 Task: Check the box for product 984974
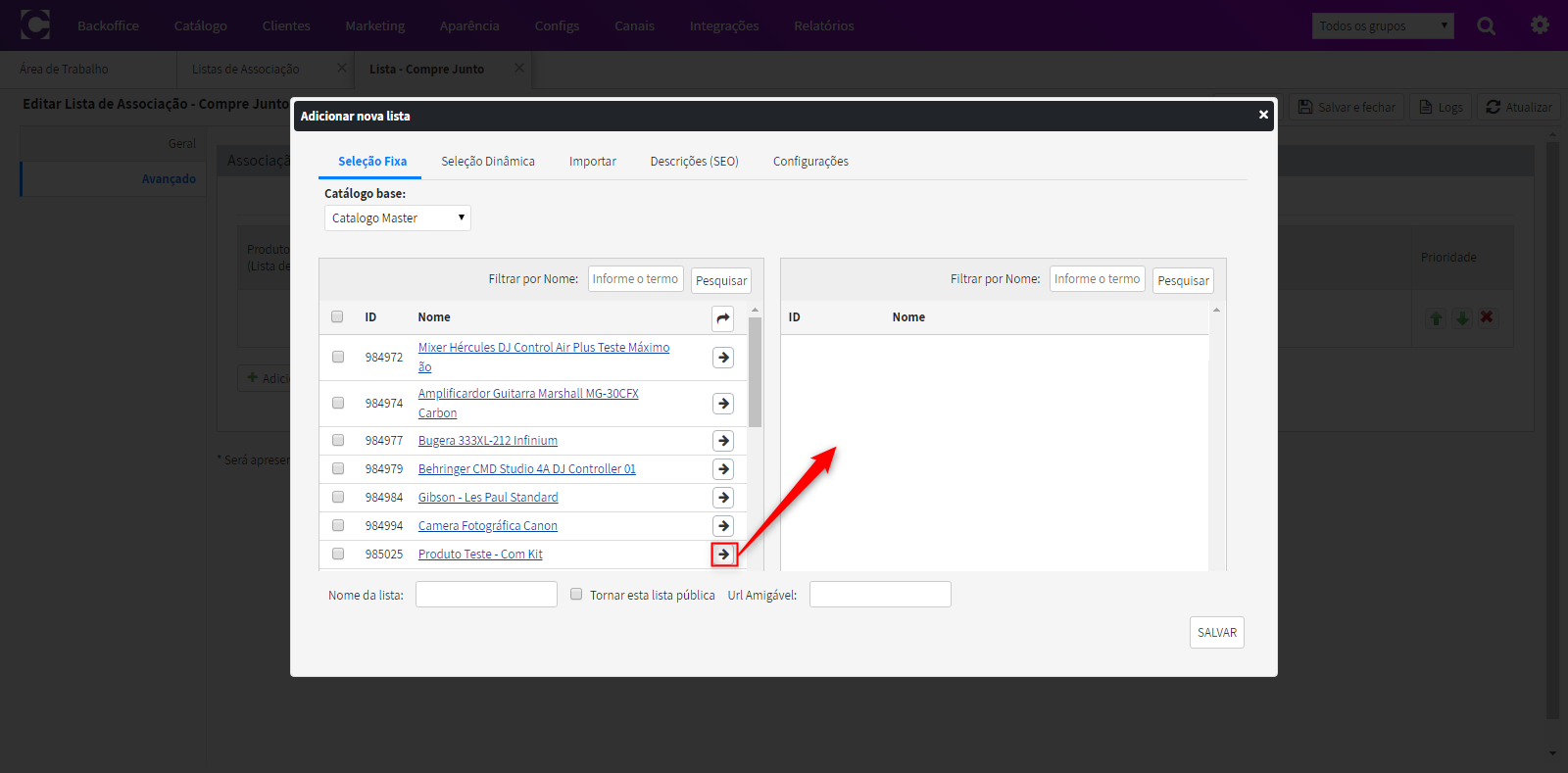pyautogui.click(x=338, y=403)
